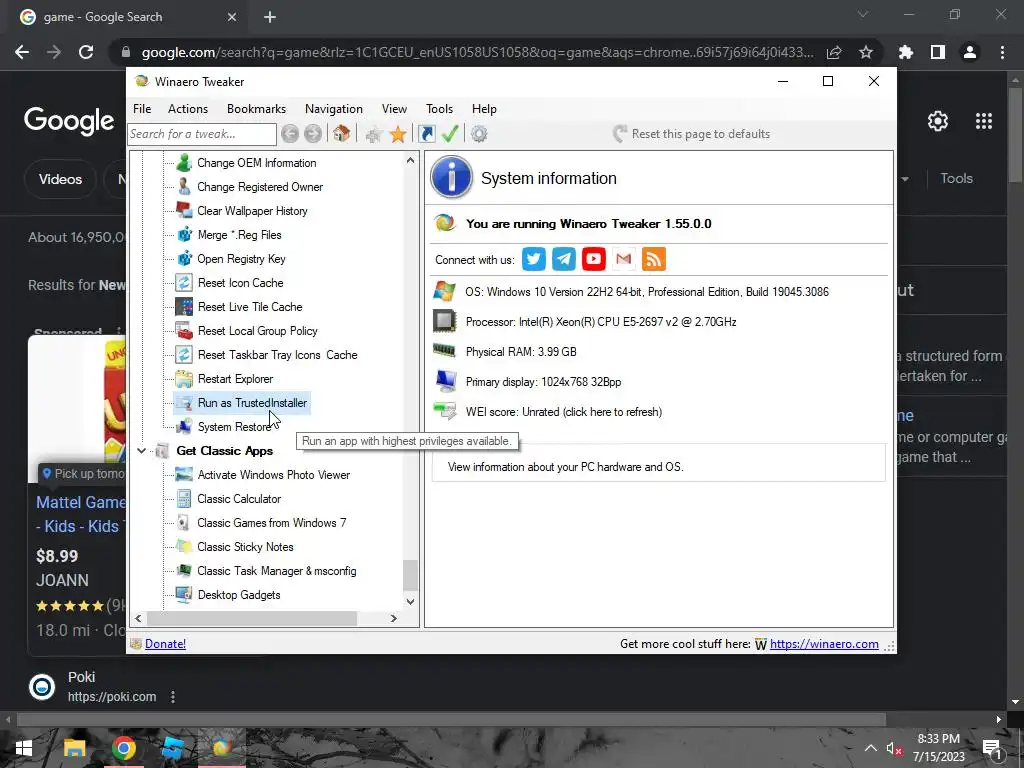Click the export shortcut arrow icon in toolbar
Viewport: 1024px width, 768px height.
427,134
